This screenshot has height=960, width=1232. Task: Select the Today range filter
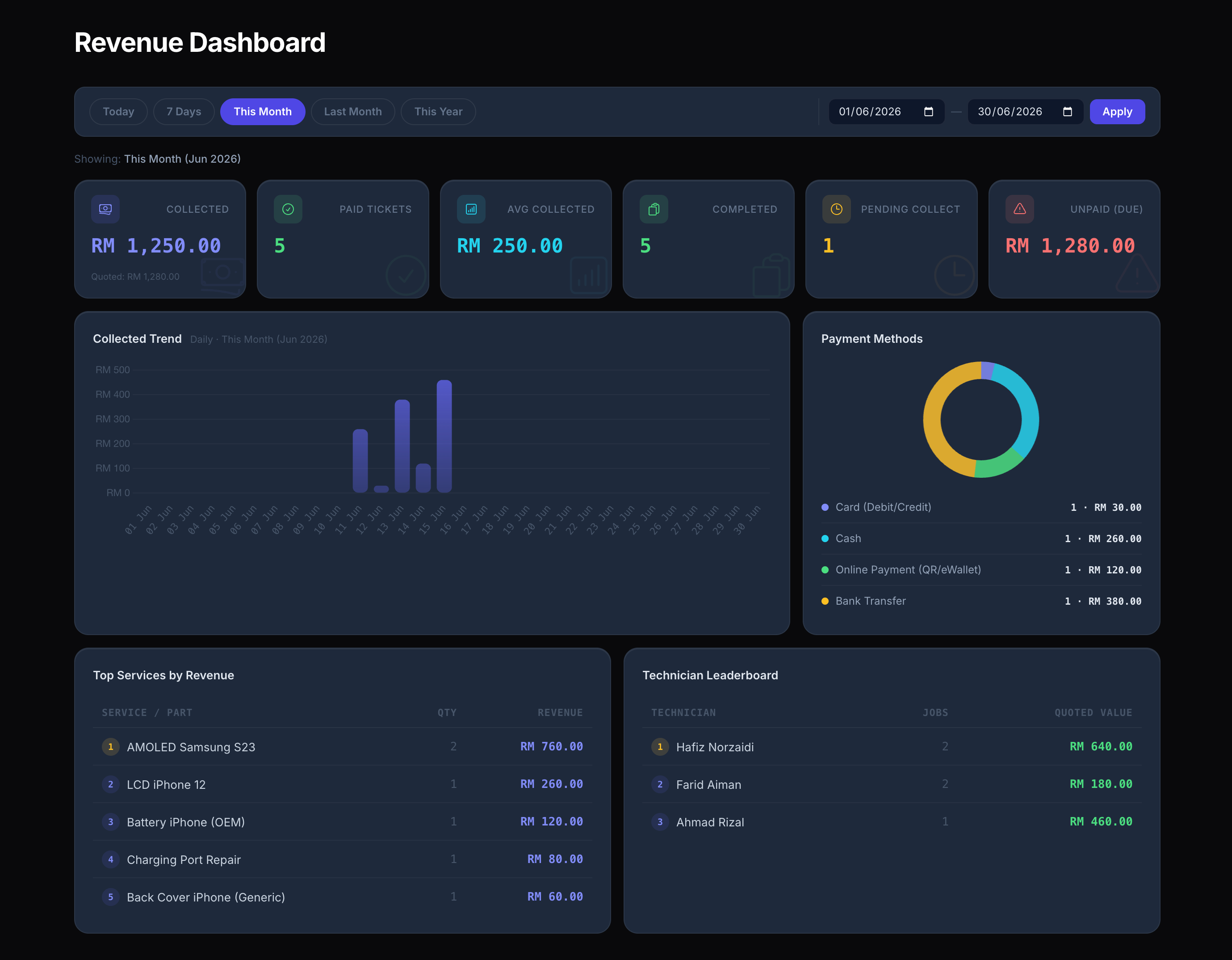(x=118, y=112)
